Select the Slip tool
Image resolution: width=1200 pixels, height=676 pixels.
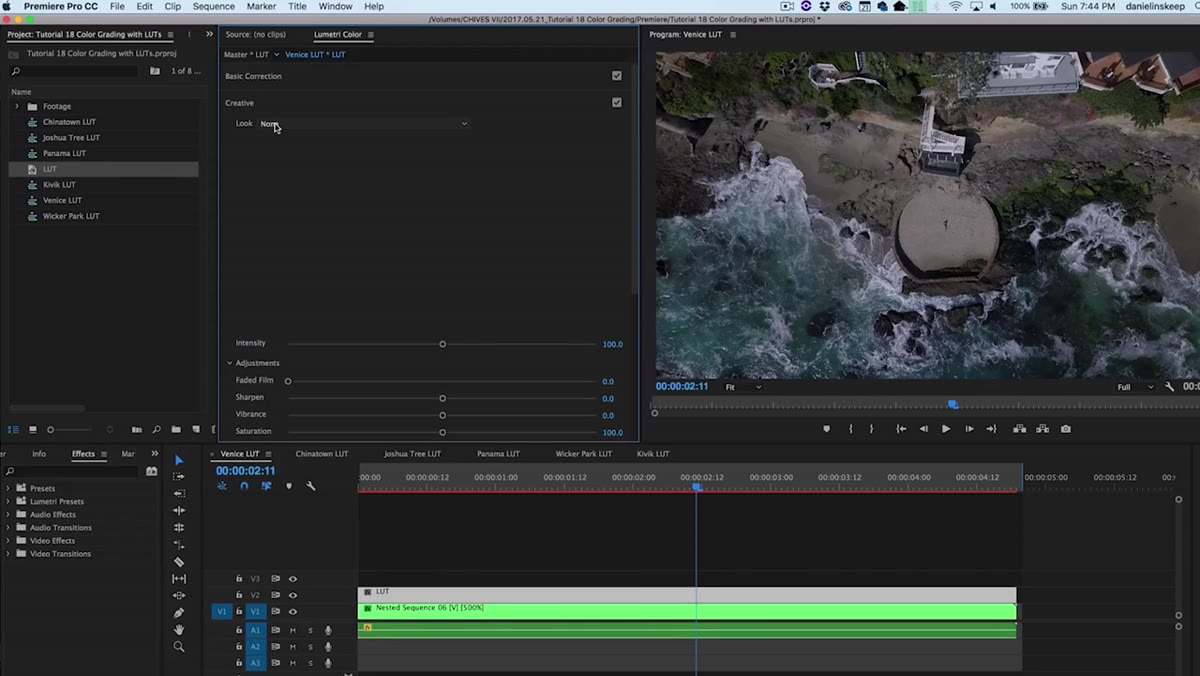coord(179,579)
